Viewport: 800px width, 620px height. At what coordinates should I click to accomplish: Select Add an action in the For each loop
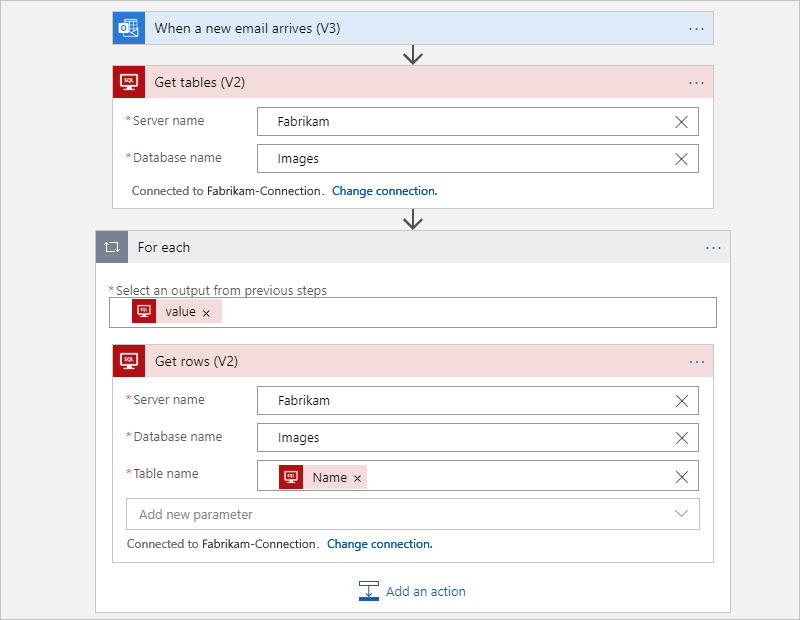(425, 591)
